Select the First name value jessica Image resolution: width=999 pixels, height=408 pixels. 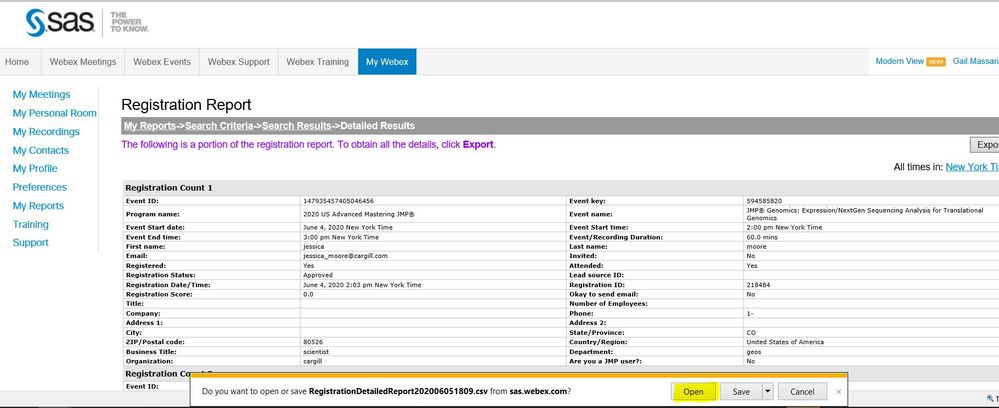[314, 247]
